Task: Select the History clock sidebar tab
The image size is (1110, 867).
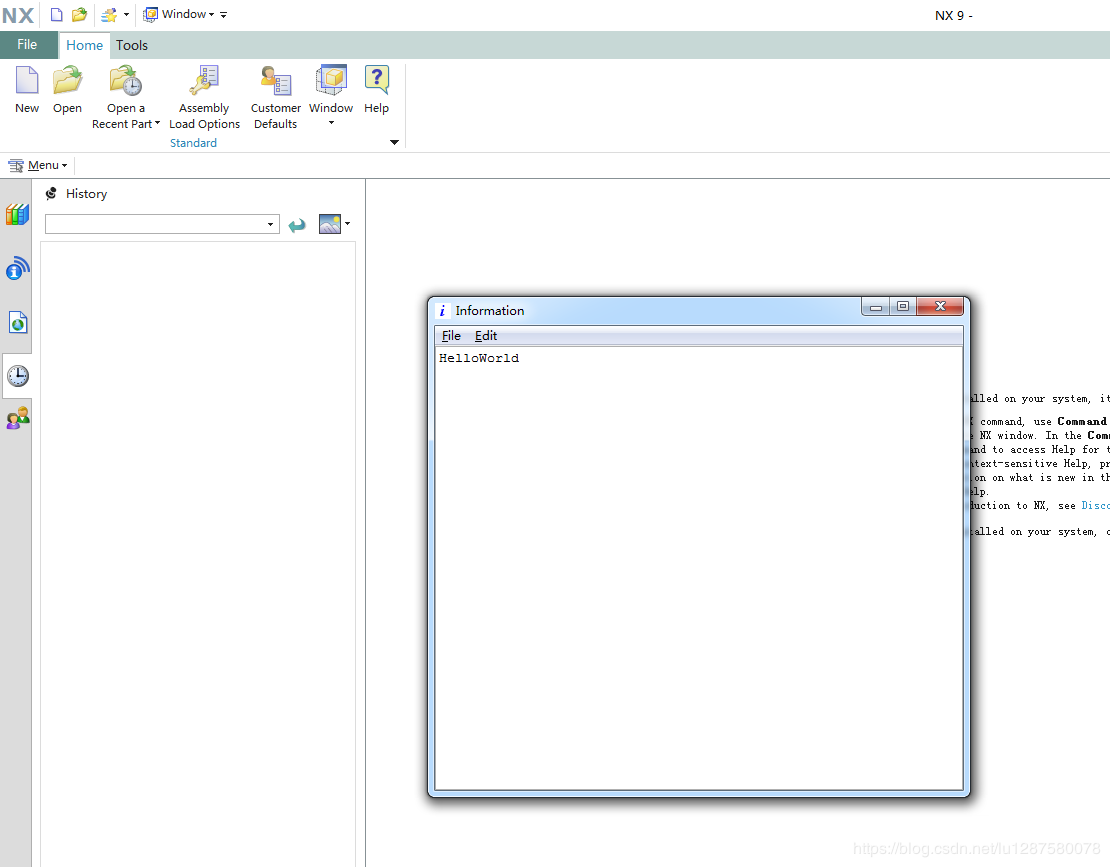Action: click(18, 376)
